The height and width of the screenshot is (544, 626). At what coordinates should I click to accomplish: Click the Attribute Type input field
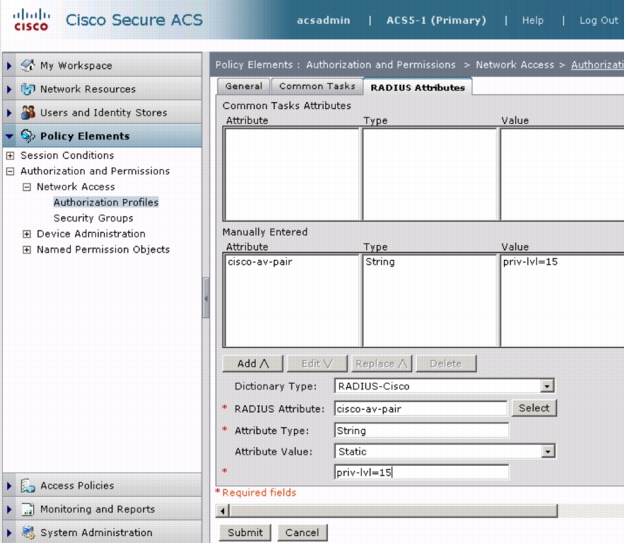422,431
